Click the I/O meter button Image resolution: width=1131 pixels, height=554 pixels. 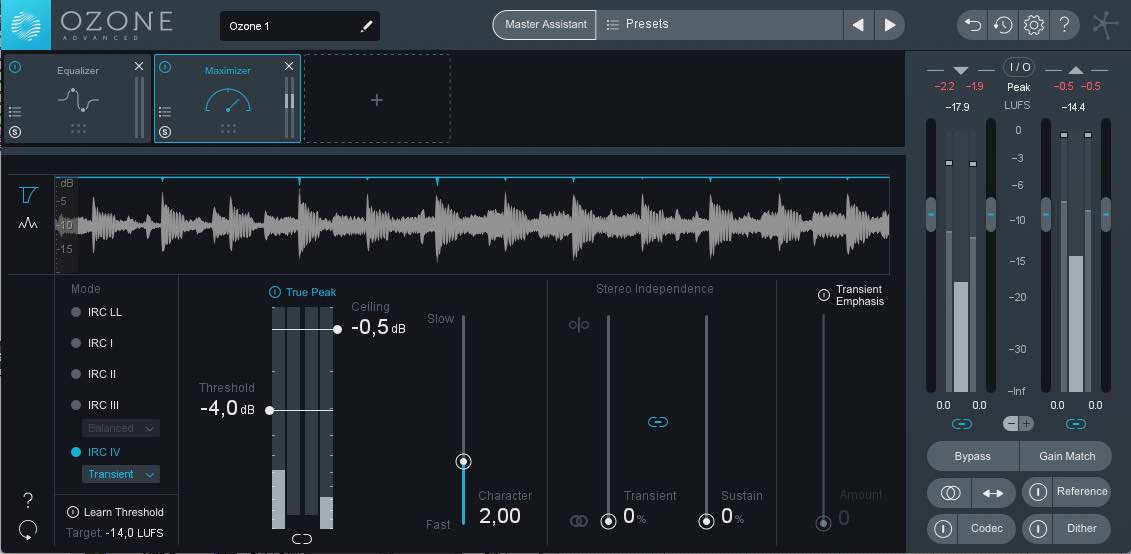click(x=1019, y=67)
